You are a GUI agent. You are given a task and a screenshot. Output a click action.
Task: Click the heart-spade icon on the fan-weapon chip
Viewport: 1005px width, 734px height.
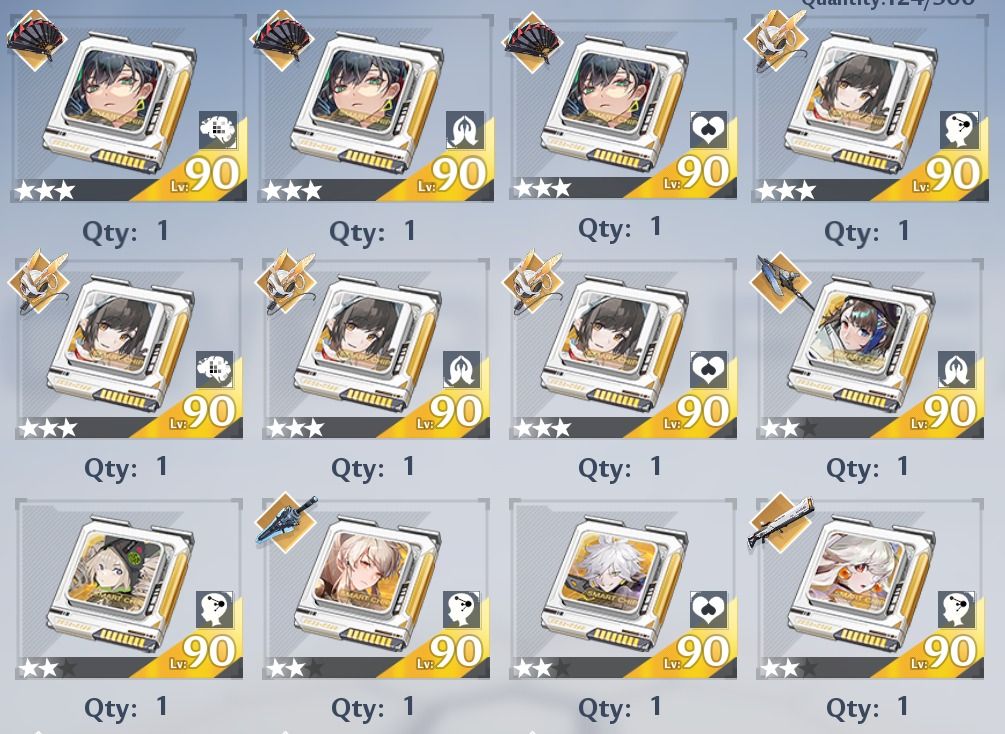pos(708,130)
